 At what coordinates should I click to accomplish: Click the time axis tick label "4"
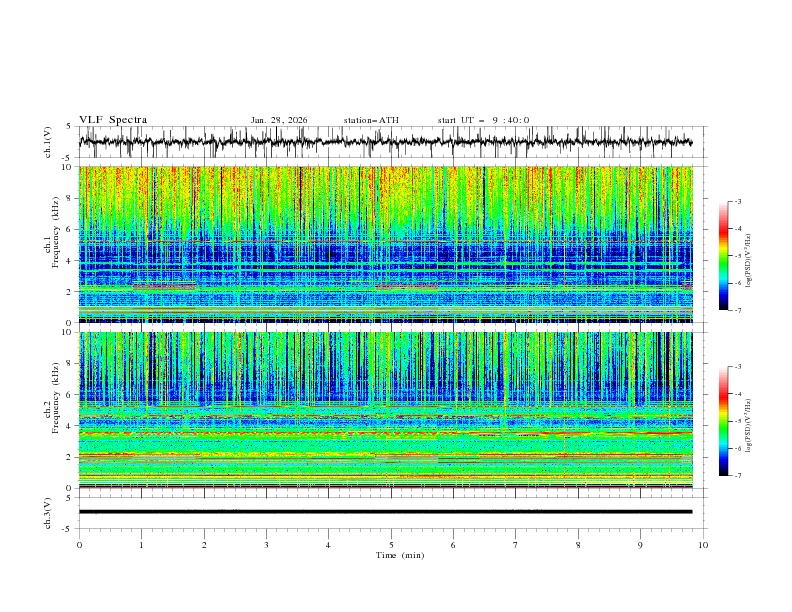point(328,545)
